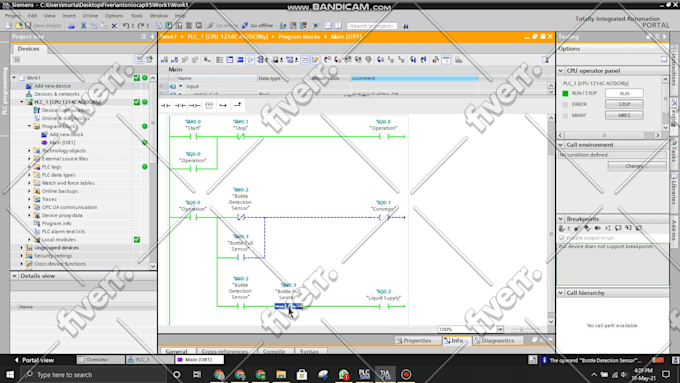Click the Undo arrow icon
680x383 pixels.
(x=125, y=26)
